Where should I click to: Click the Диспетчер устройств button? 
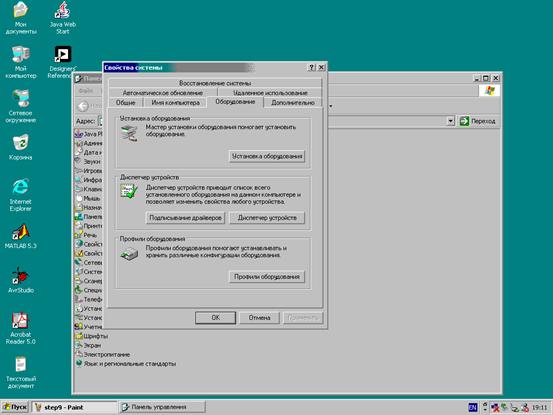coord(267,218)
